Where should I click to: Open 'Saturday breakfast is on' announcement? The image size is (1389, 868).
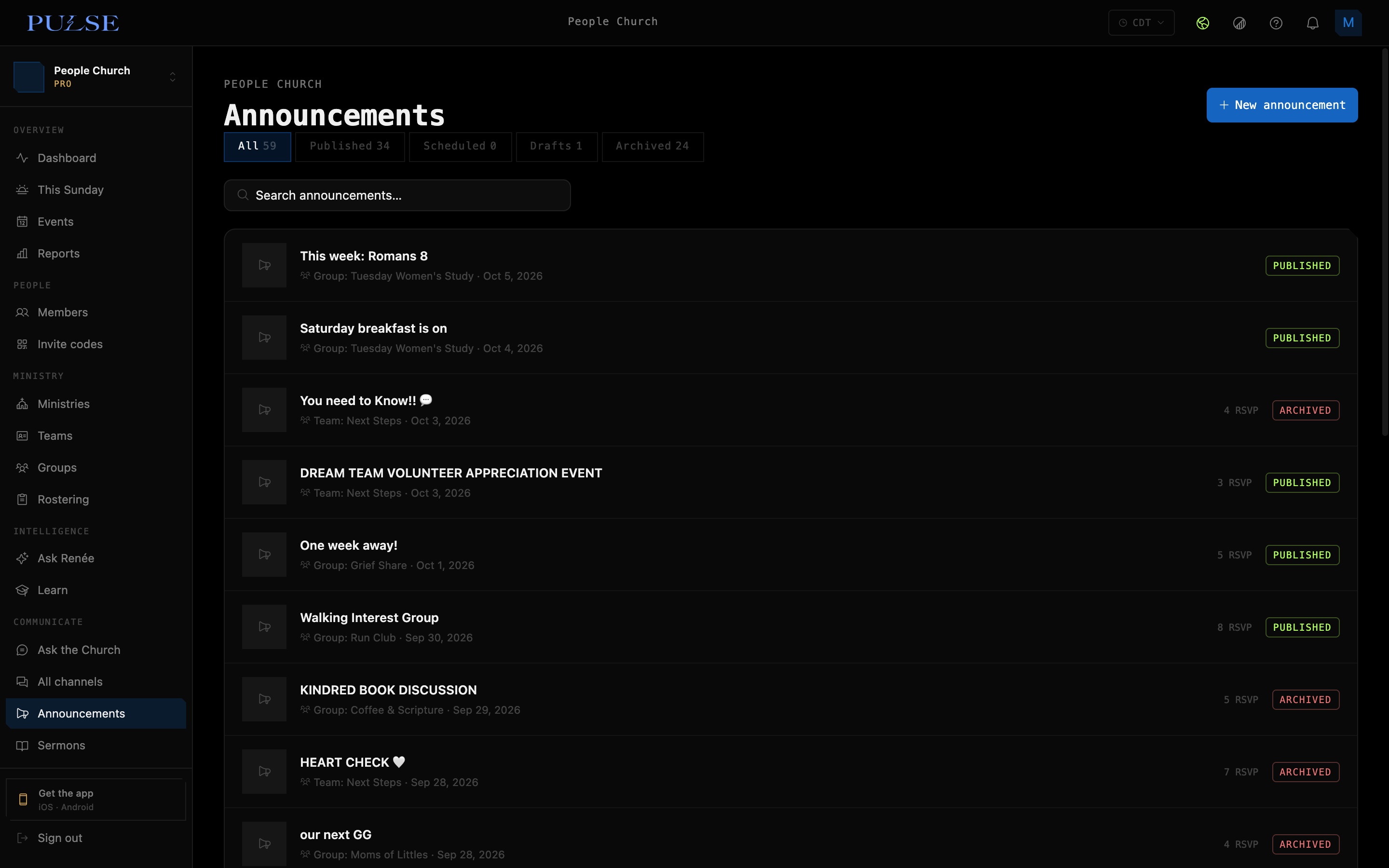coord(790,338)
